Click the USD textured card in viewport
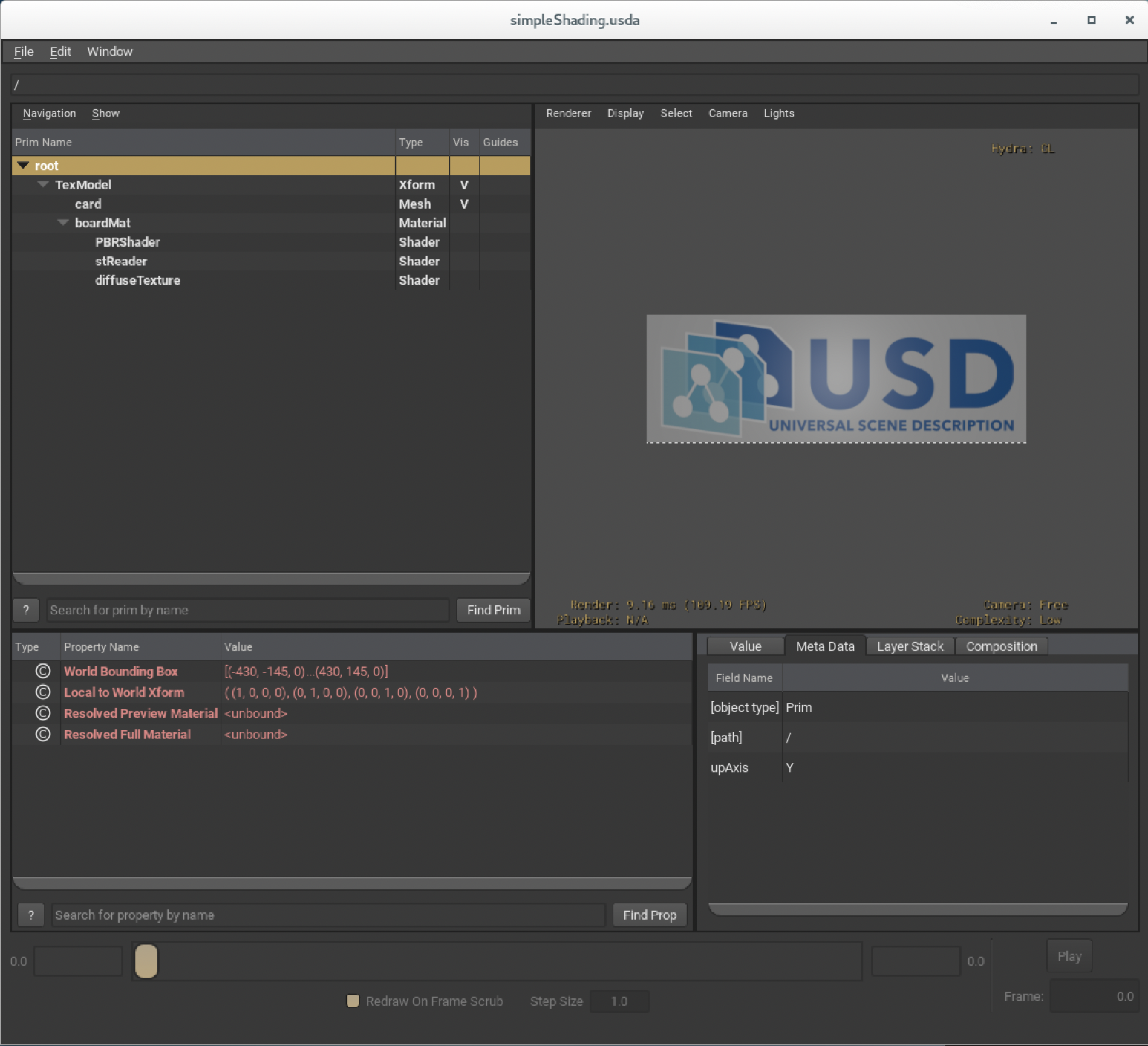1148x1046 pixels. pos(836,379)
